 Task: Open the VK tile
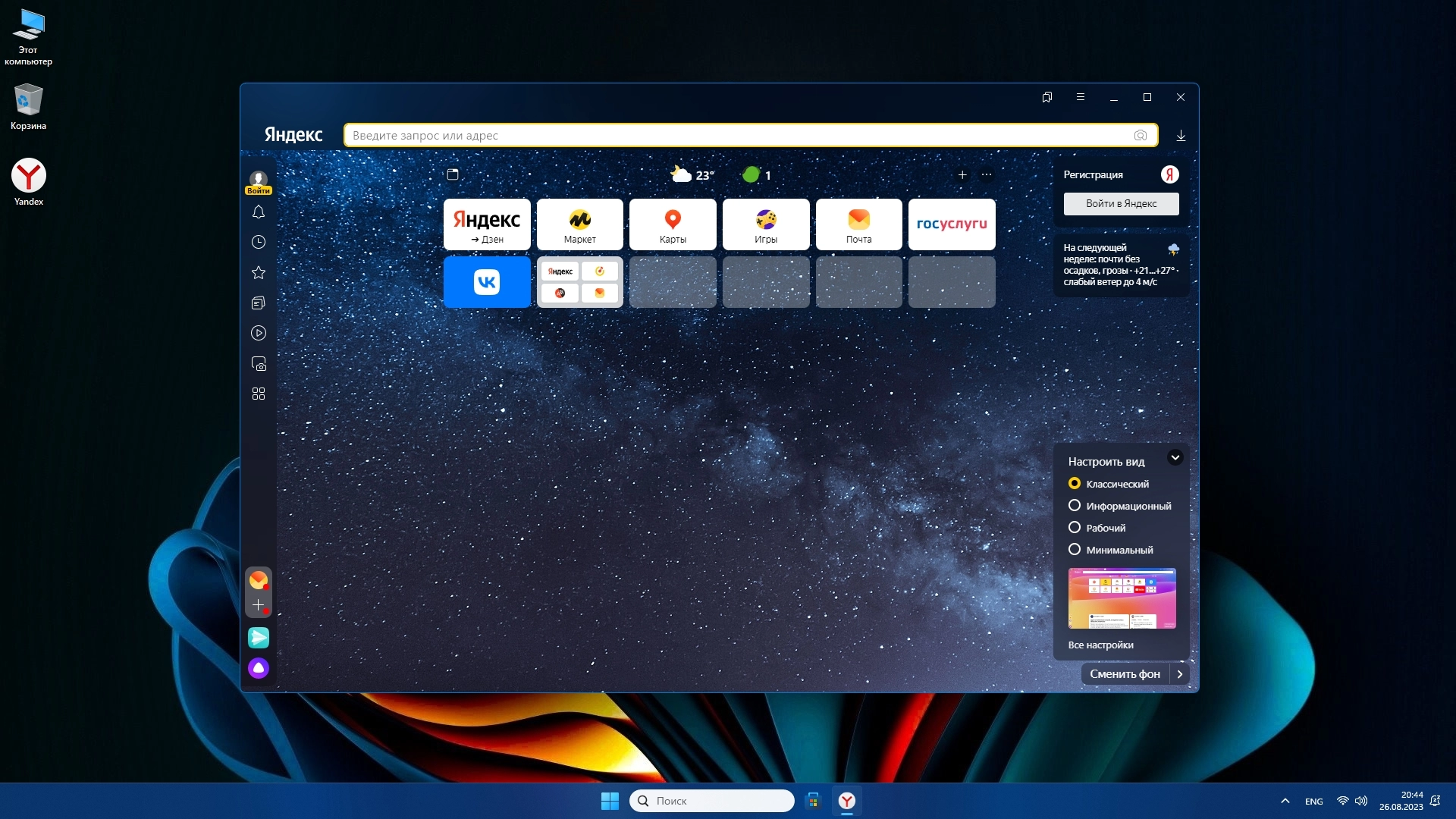[x=487, y=282]
